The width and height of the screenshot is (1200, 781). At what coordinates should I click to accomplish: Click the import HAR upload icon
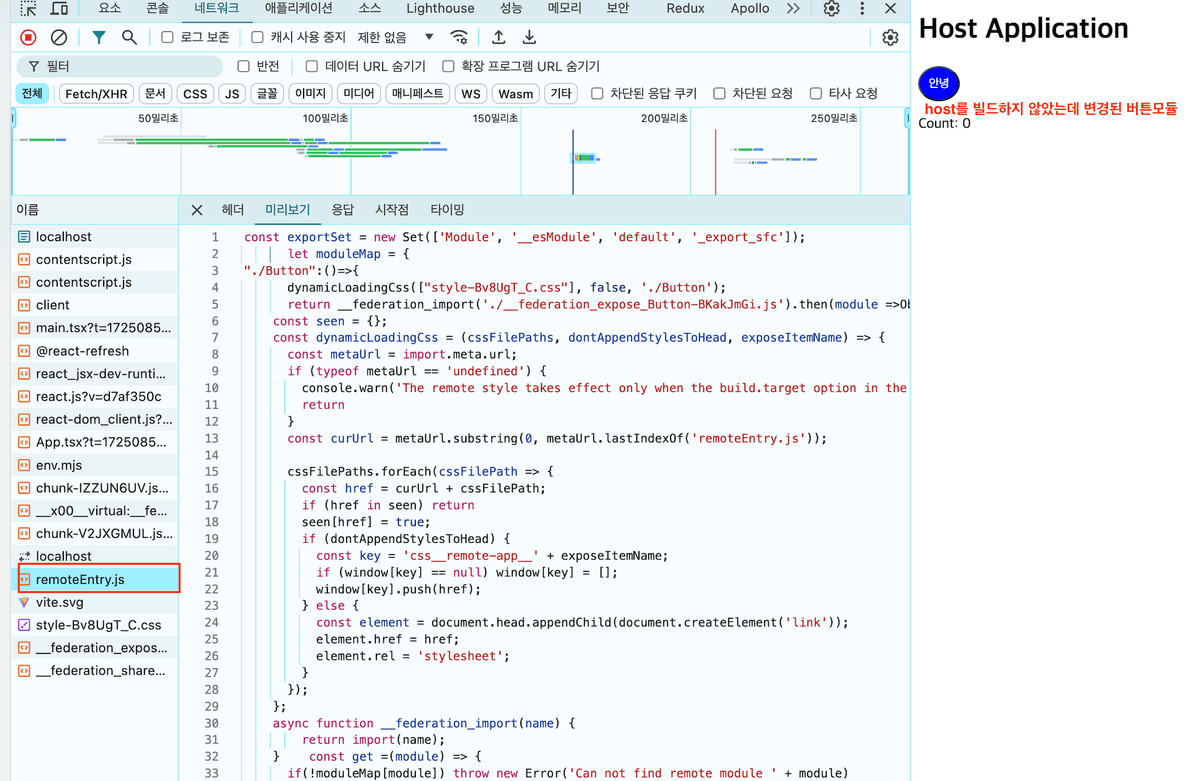coord(498,37)
